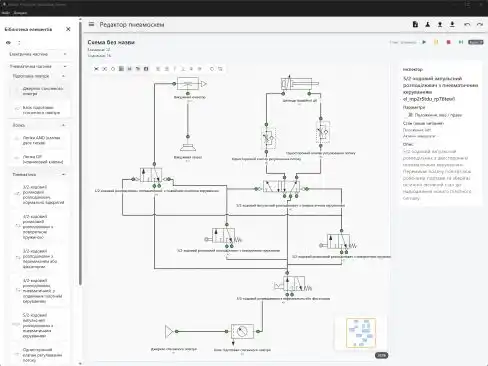Click the 'Редактор пневмосхем' header title

tap(132, 25)
